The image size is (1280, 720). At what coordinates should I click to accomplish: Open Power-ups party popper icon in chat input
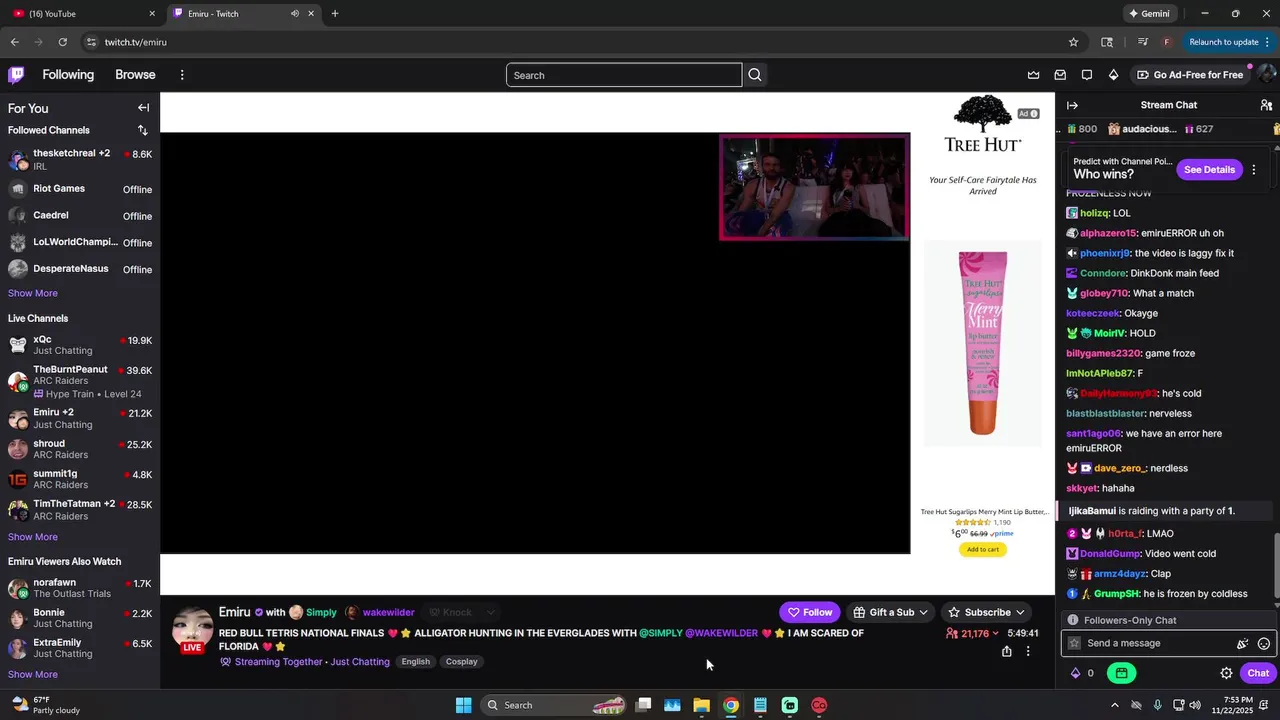pos(1243,644)
